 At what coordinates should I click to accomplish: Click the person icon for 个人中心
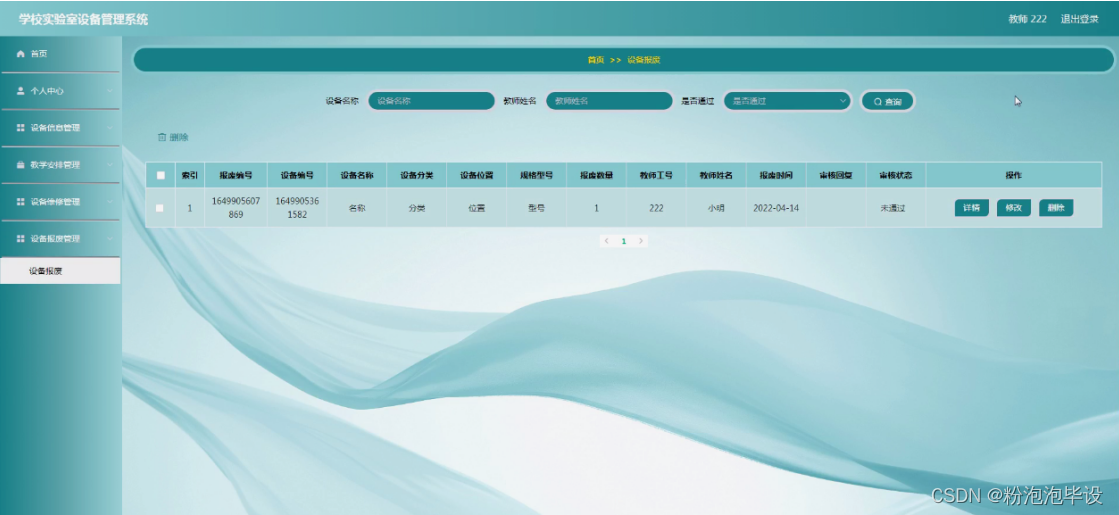(21, 91)
